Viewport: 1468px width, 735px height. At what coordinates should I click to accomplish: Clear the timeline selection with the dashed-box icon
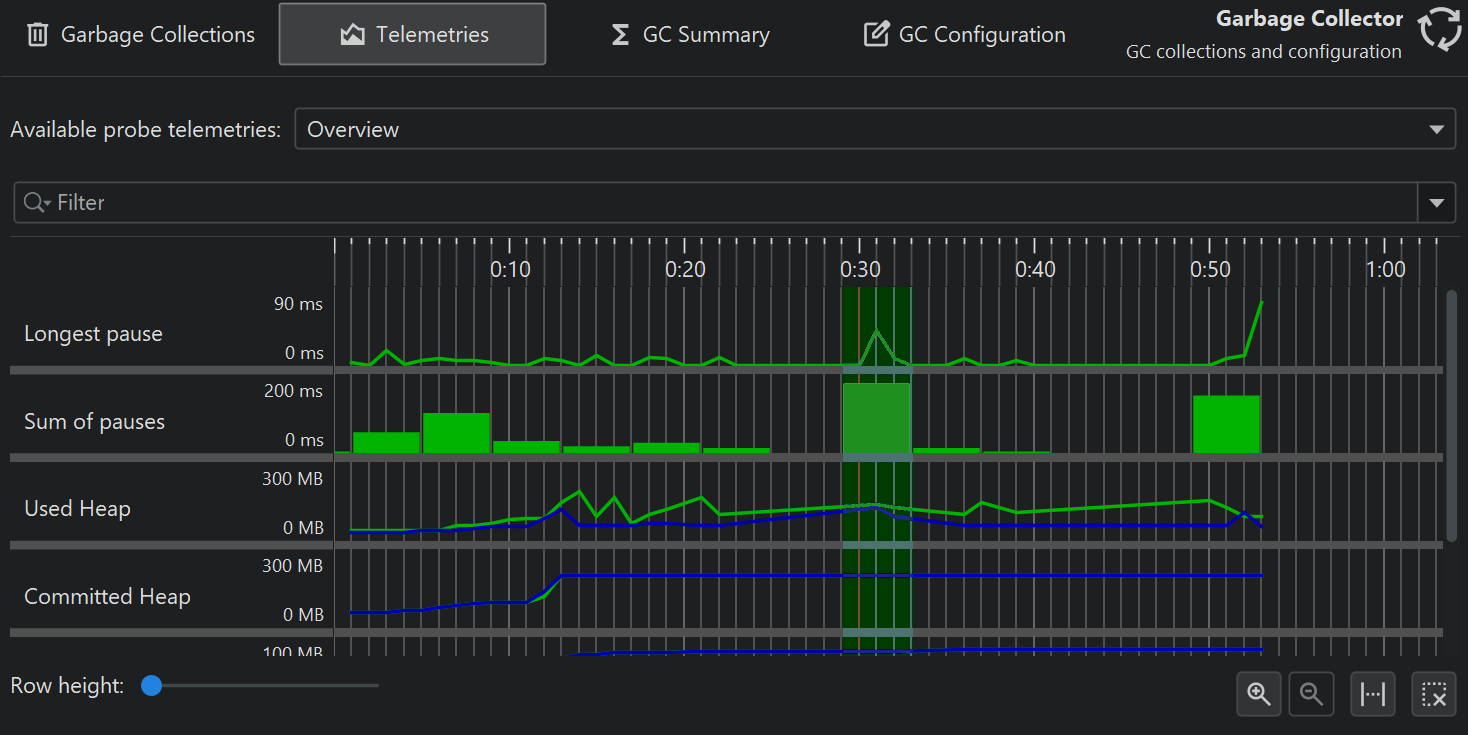1434,694
